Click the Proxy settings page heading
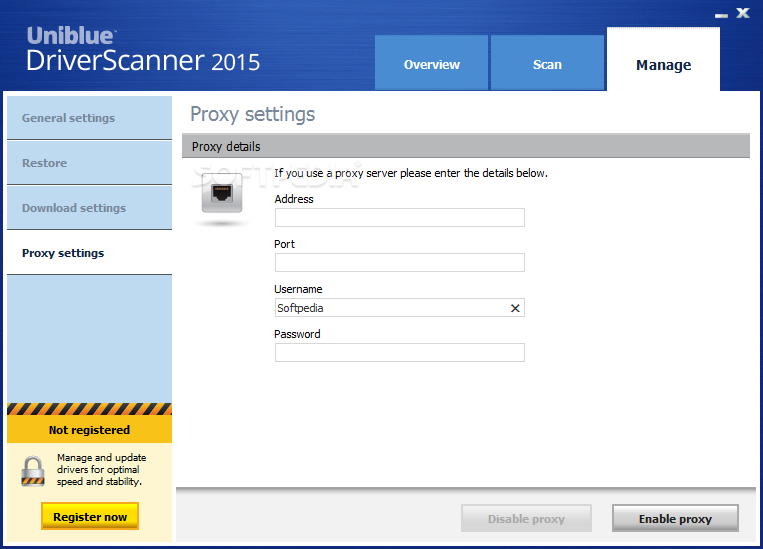 point(253,115)
